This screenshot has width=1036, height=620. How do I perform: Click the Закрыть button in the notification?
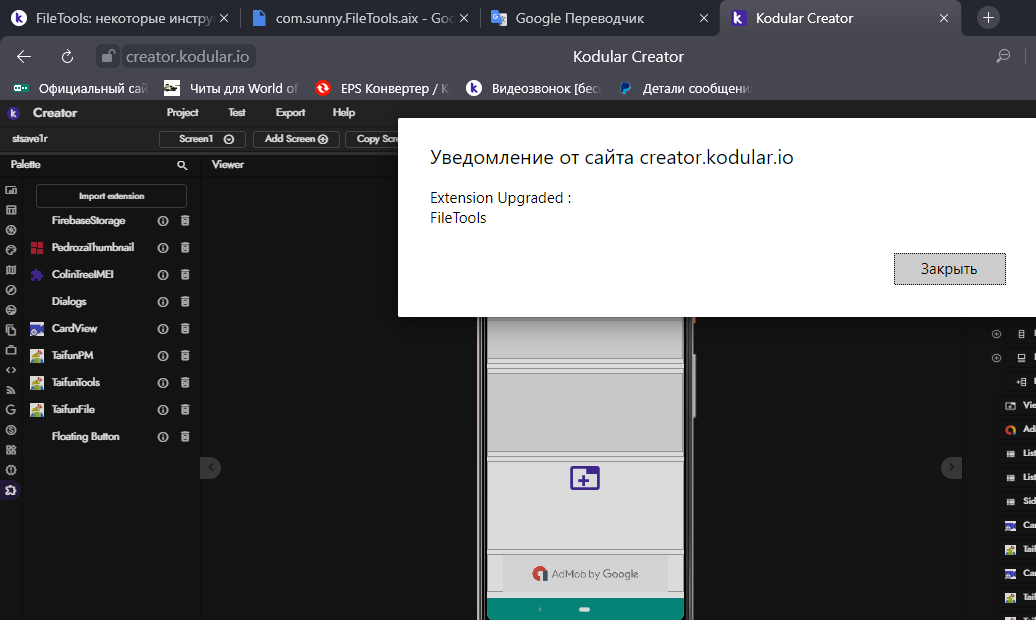pos(949,269)
